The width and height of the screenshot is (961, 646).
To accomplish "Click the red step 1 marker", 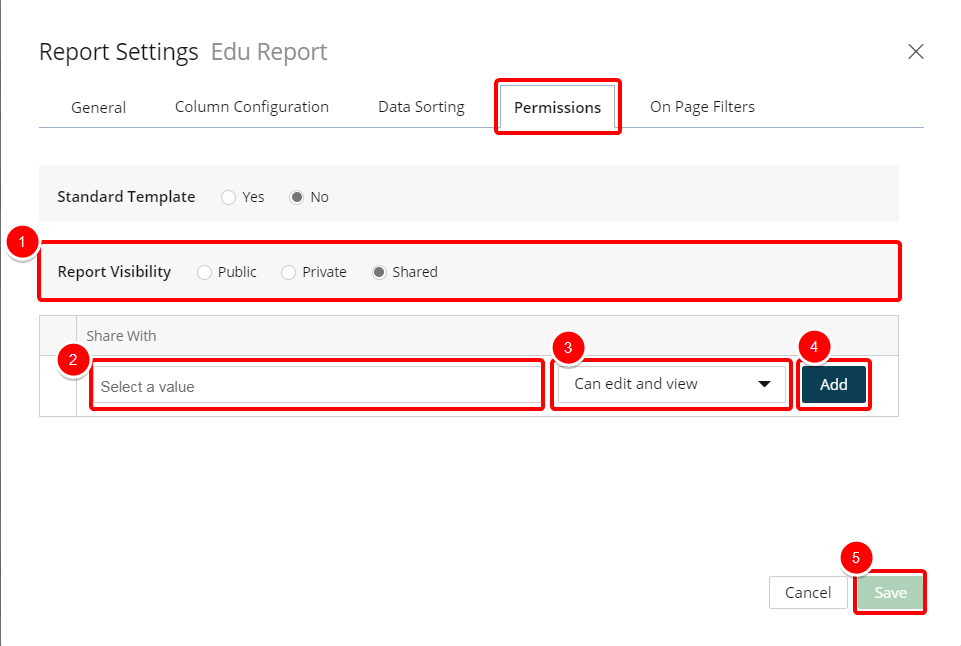I will pos(22,242).
